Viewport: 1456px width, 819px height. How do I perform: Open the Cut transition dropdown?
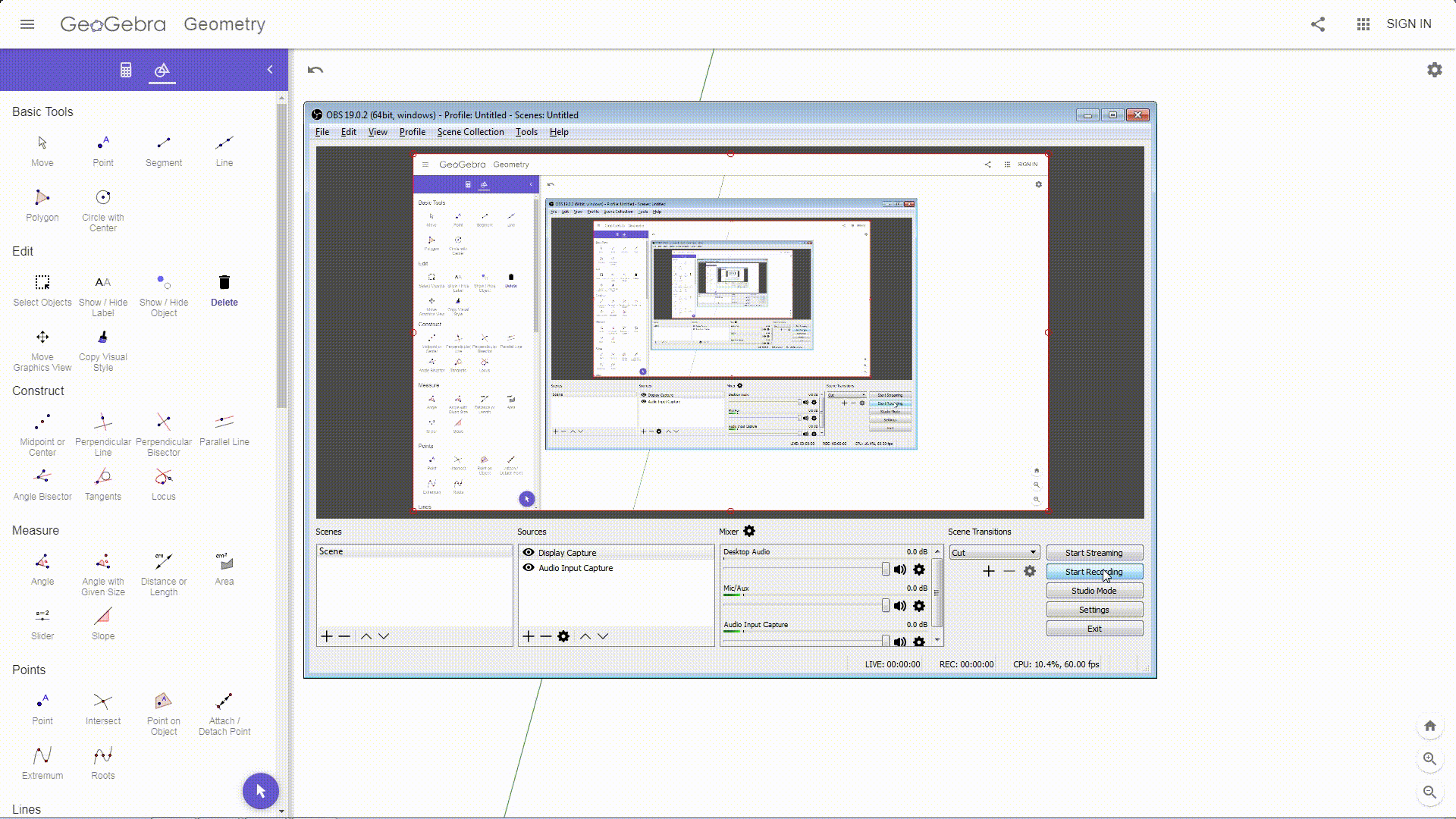pos(993,553)
